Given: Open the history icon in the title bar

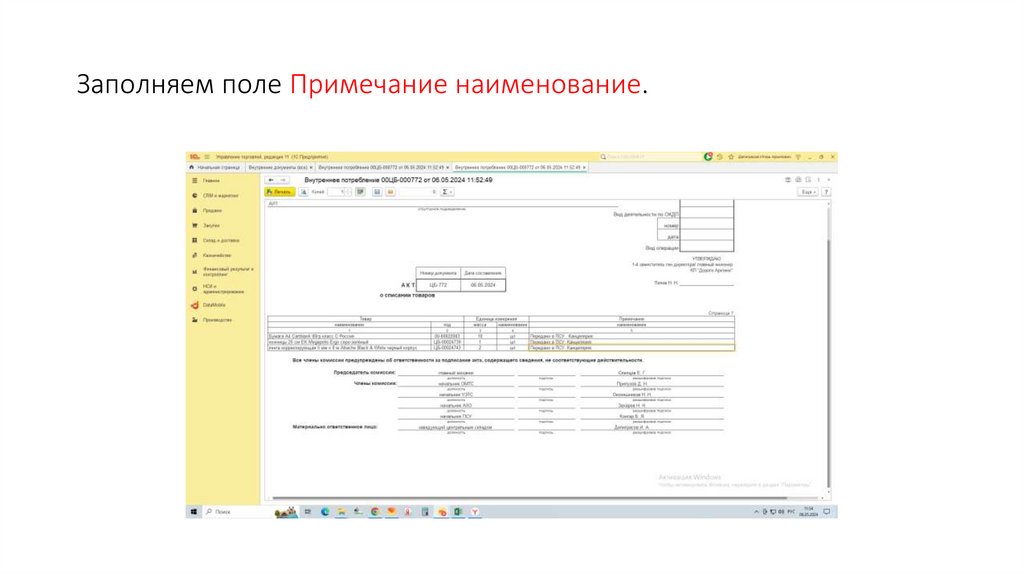Looking at the screenshot, I should [x=720, y=157].
